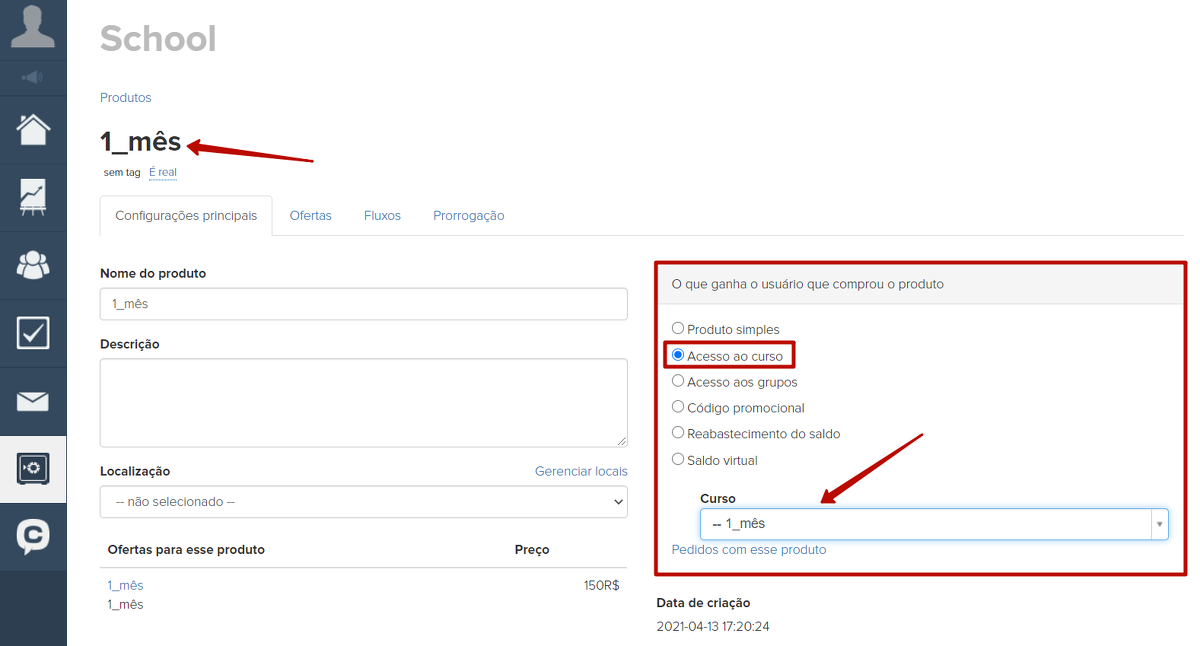The height and width of the screenshot is (646, 1200).
Task: Open the chart analytics sidebar icon
Action: pos(33,197)
